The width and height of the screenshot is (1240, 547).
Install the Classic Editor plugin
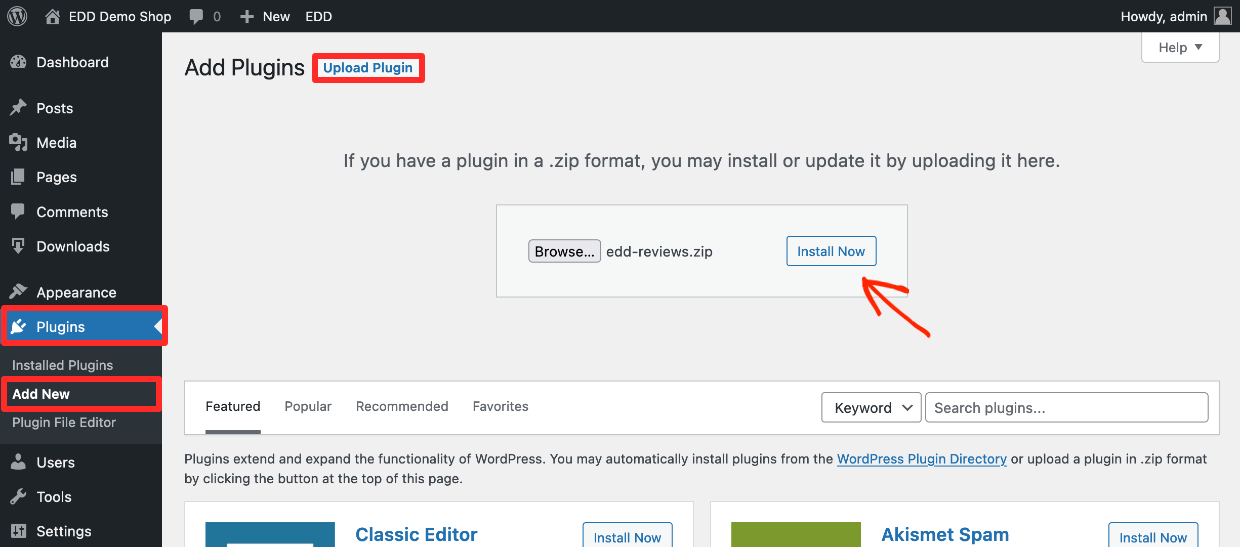point(627,537)
